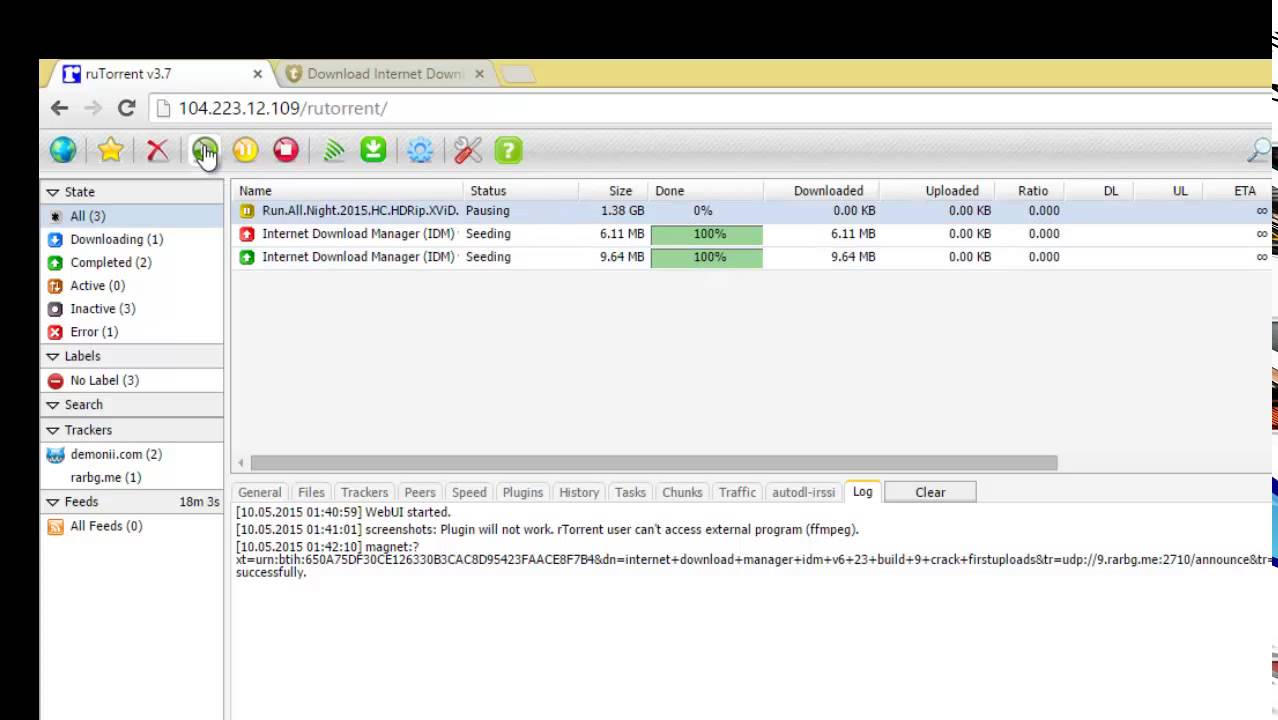Open the plugins tools wrench icon

pyautogui.click(x=467, y=151)
